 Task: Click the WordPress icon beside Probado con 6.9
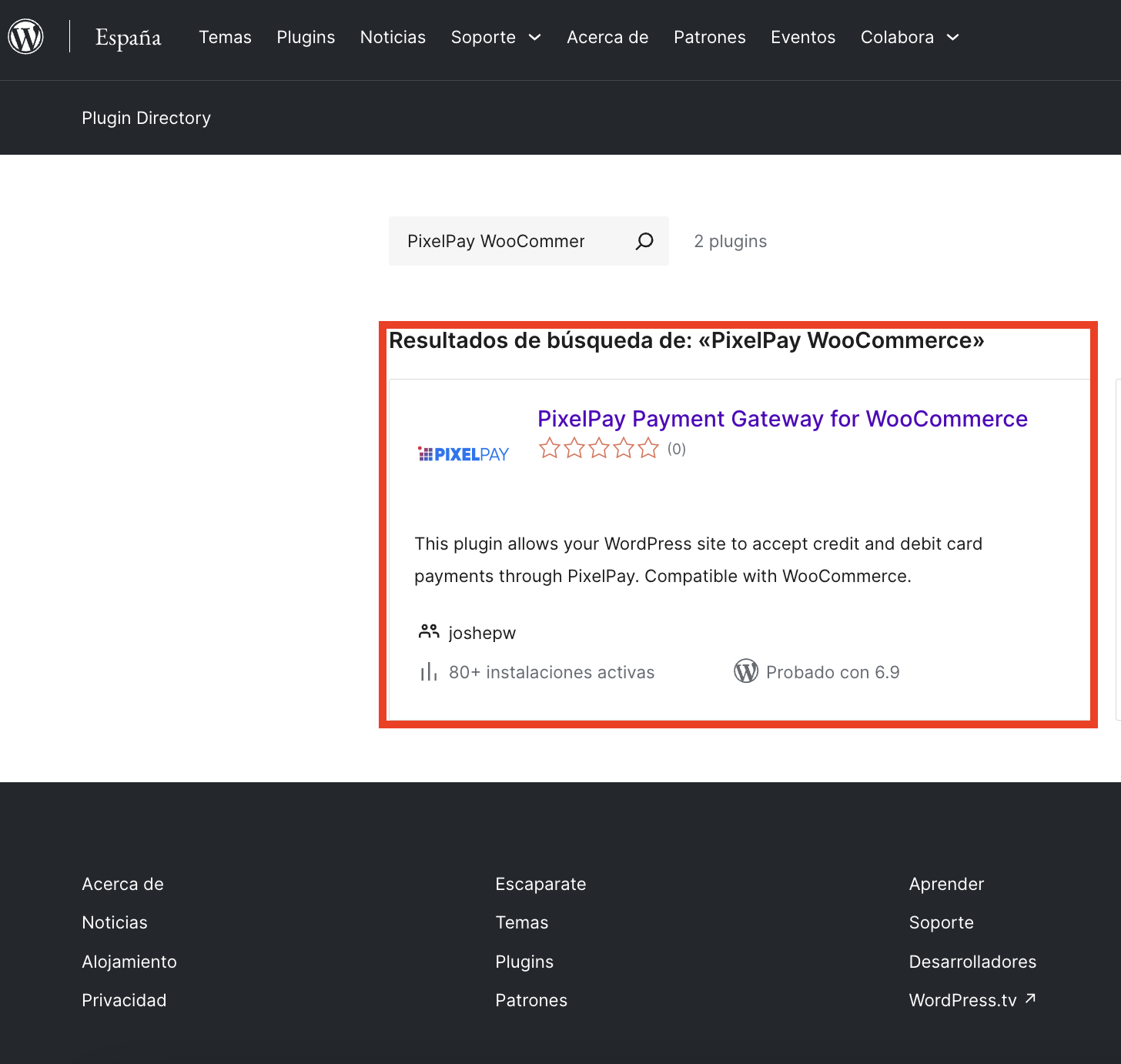745,671
